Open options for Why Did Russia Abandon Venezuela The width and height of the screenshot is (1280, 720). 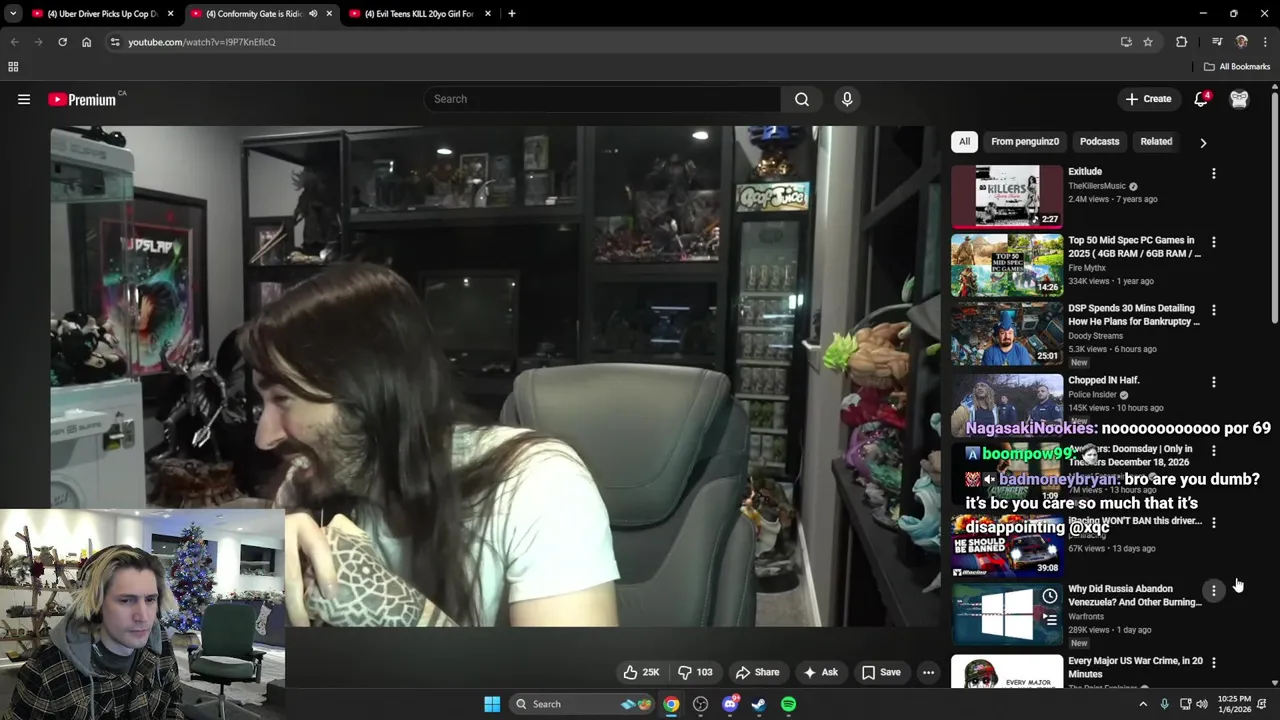click(x=1213, y=591)
